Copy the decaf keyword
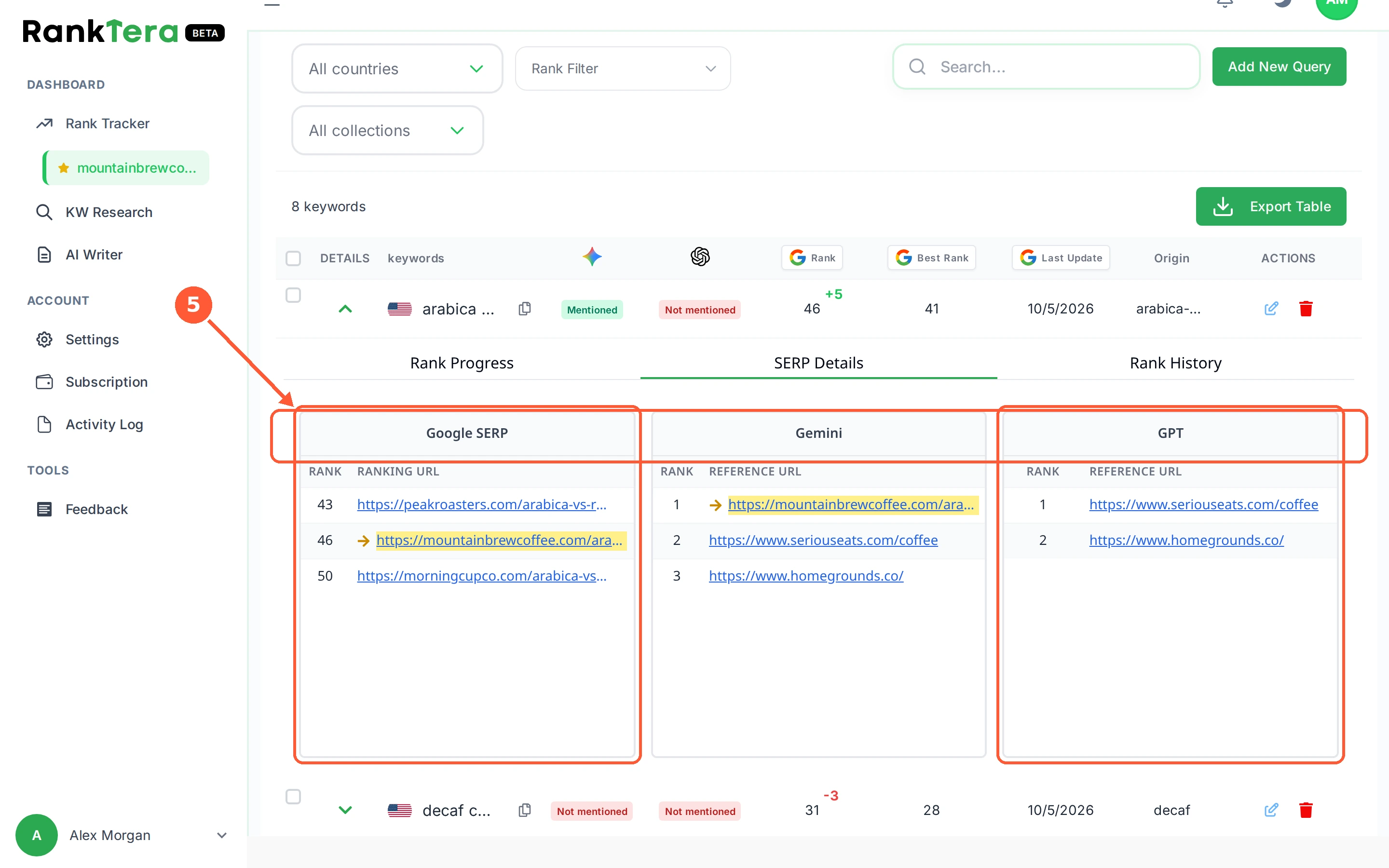Screen dimensions: 1389x868 pos(525,810)
